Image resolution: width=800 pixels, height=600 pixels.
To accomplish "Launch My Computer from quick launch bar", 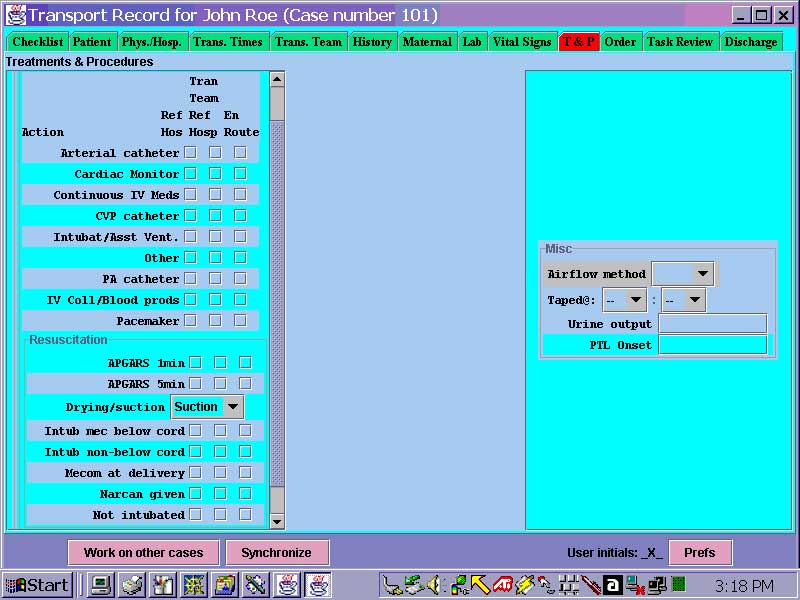I will tap(99, 585).
